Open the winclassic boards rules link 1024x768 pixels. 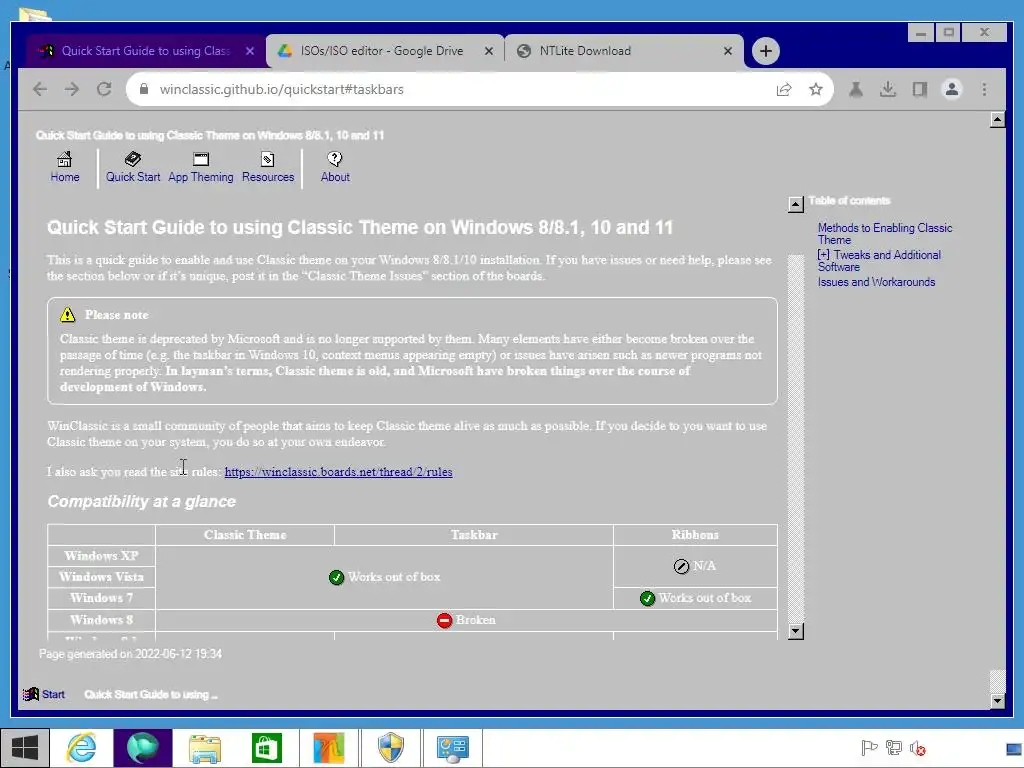[x=338, y=472]
